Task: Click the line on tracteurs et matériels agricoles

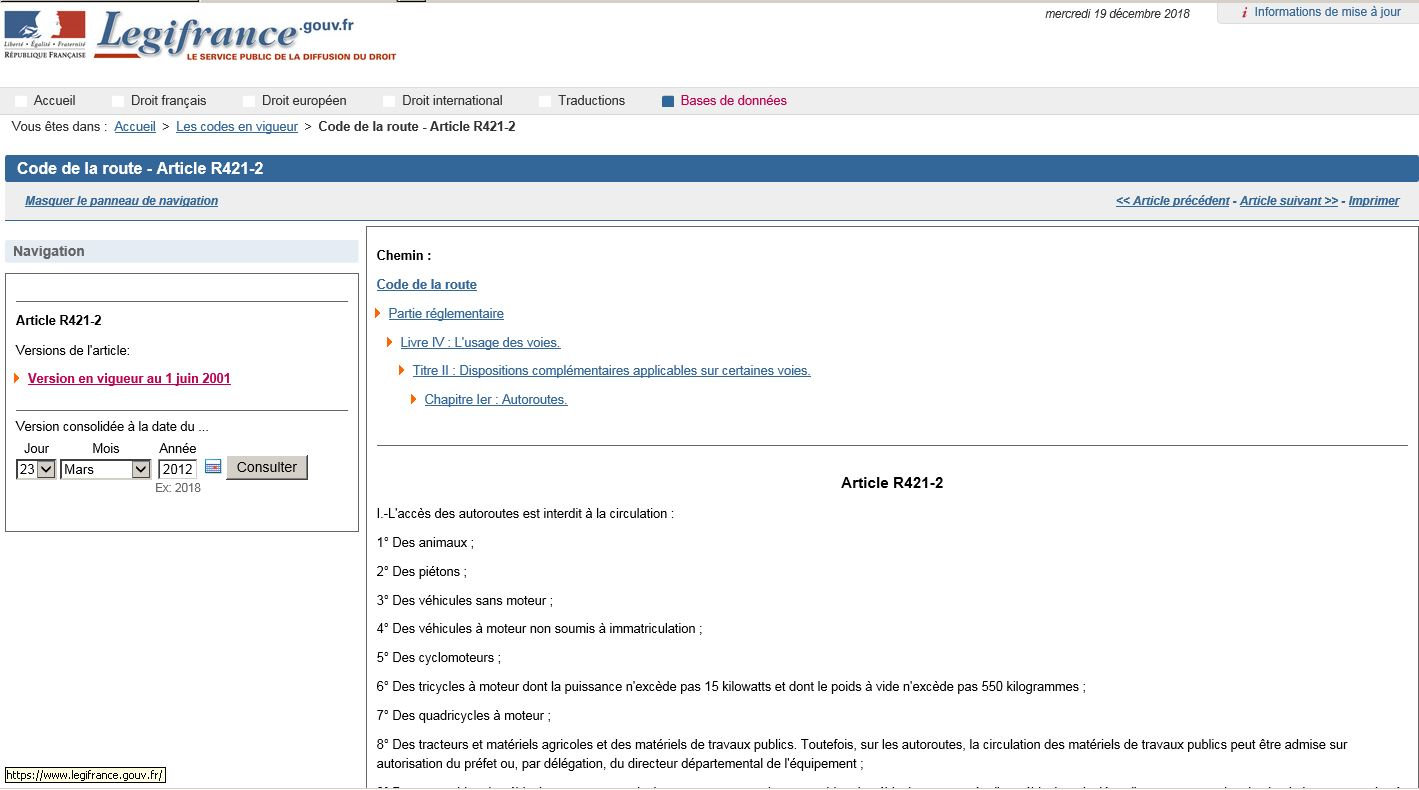Action: point(863,754)
